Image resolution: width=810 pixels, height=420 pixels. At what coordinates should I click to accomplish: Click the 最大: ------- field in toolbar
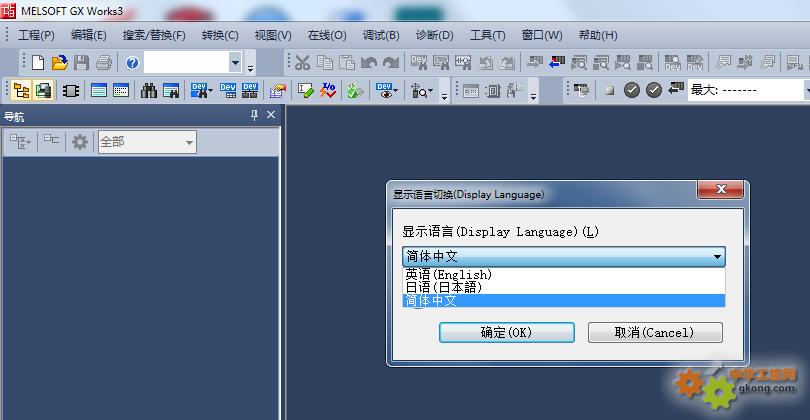coord(746,90)
